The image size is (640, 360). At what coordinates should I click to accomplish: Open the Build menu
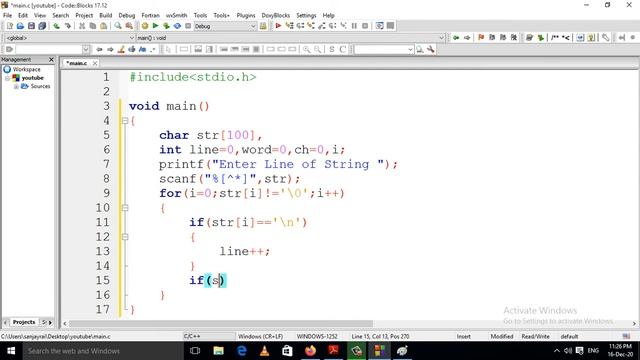point(106,15)
